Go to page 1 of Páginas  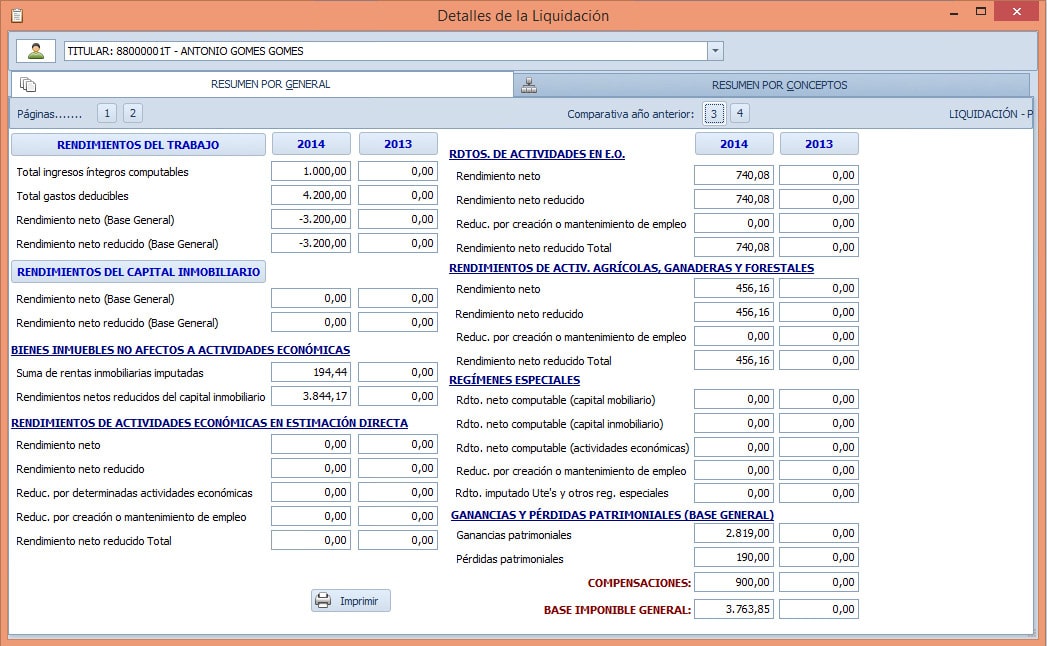coord(107,113)
